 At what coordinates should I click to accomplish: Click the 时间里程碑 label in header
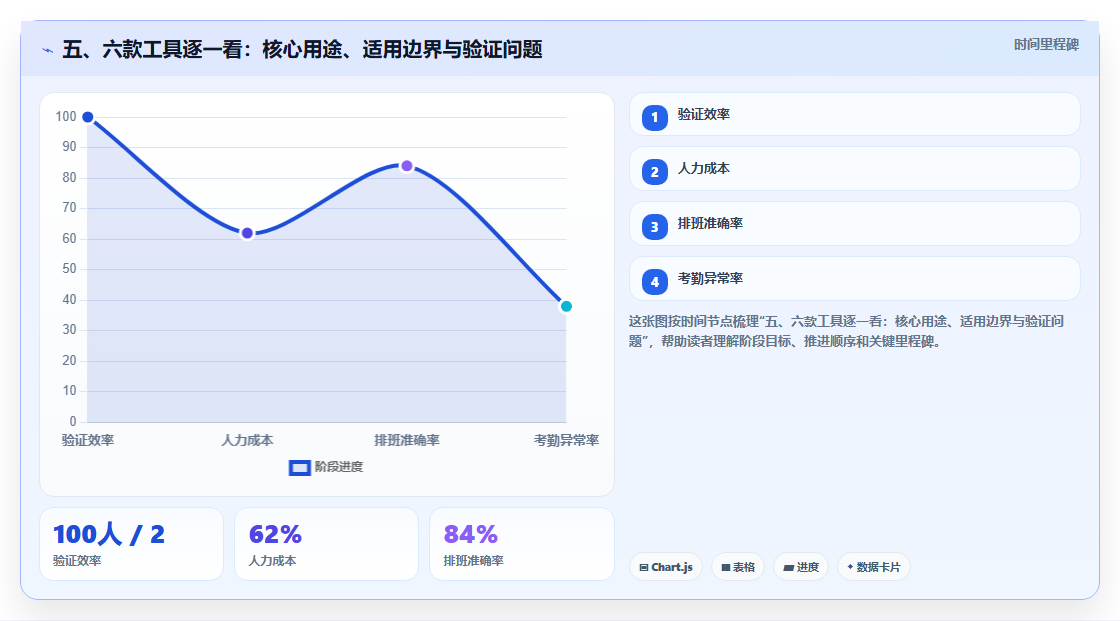(1046, 44)
